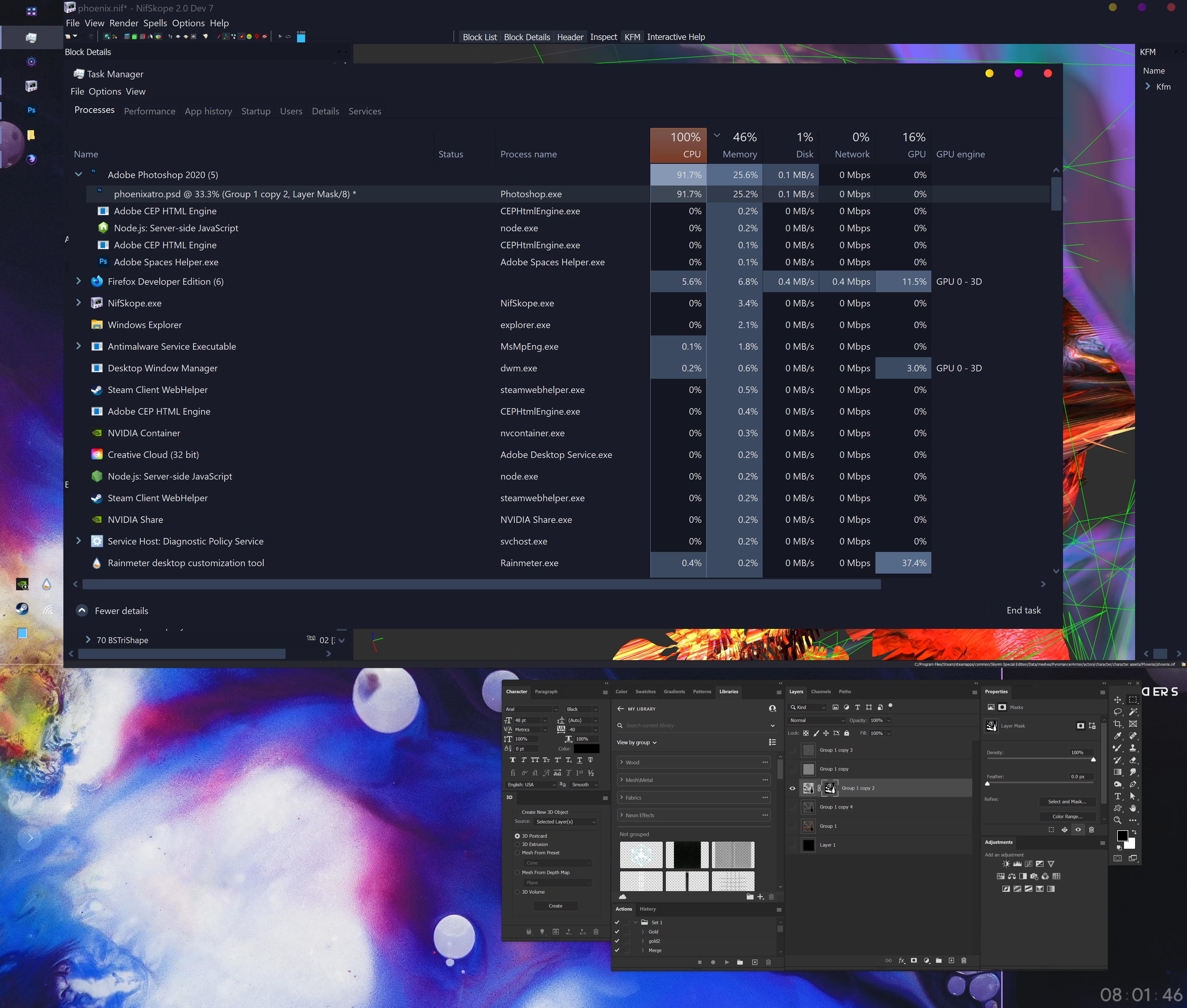Select the 3D Extrusion radio option
The image size is (1187, 1008).
(x=517, y=844)
